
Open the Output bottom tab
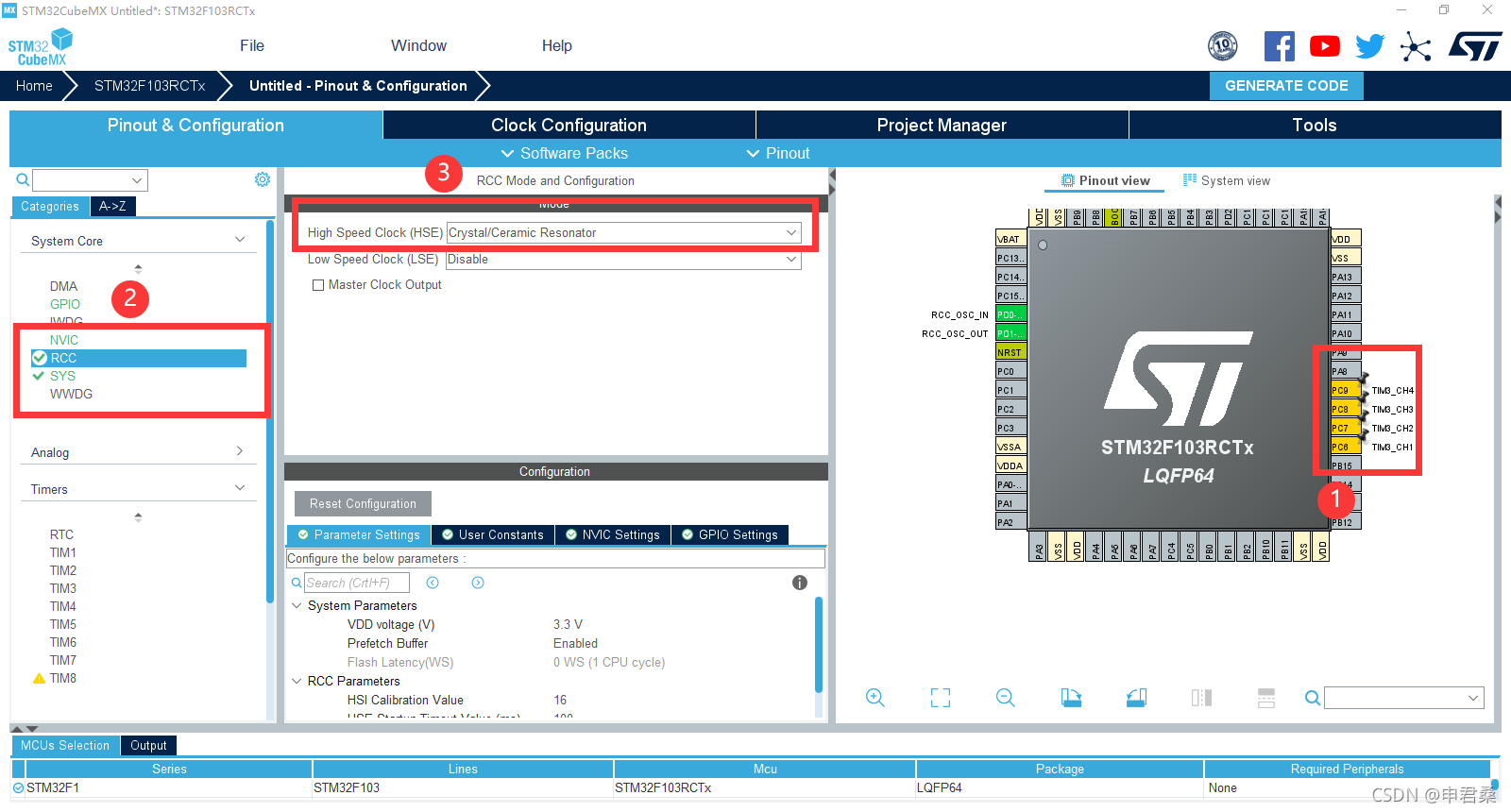tap(148, 745)
